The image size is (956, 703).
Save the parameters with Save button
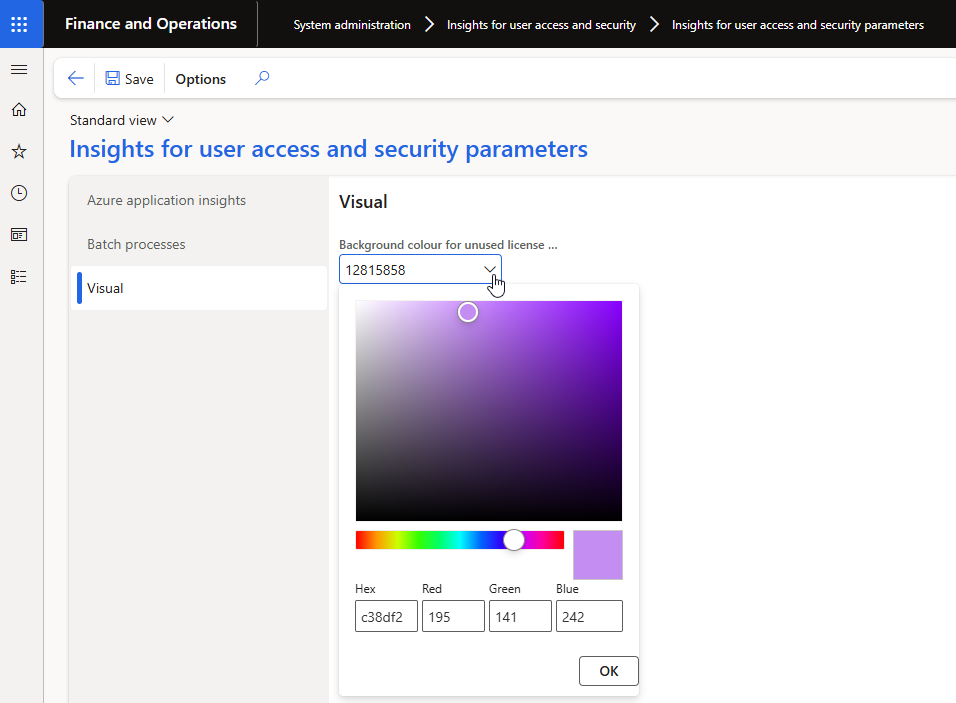(x=129, y=79)
